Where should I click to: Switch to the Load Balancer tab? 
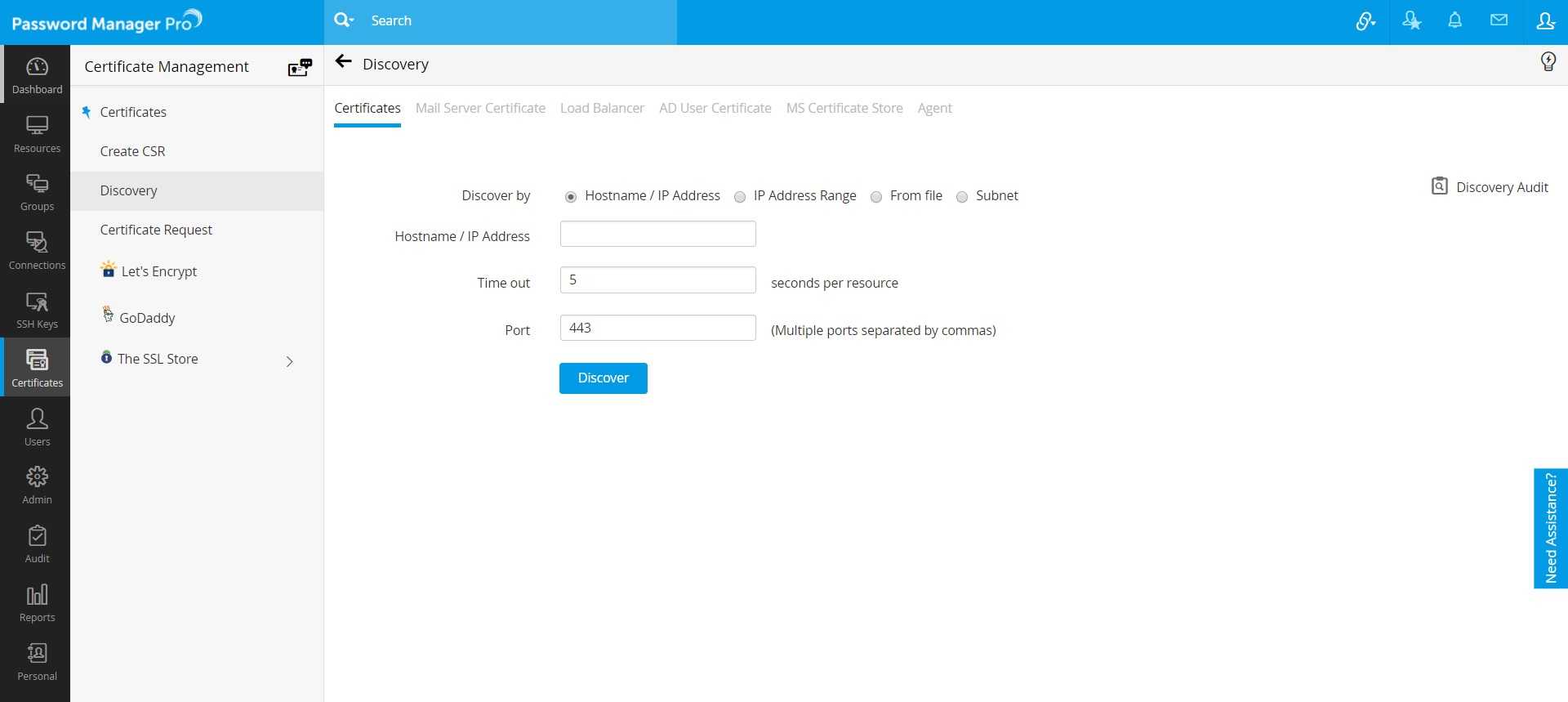[602, 108]
